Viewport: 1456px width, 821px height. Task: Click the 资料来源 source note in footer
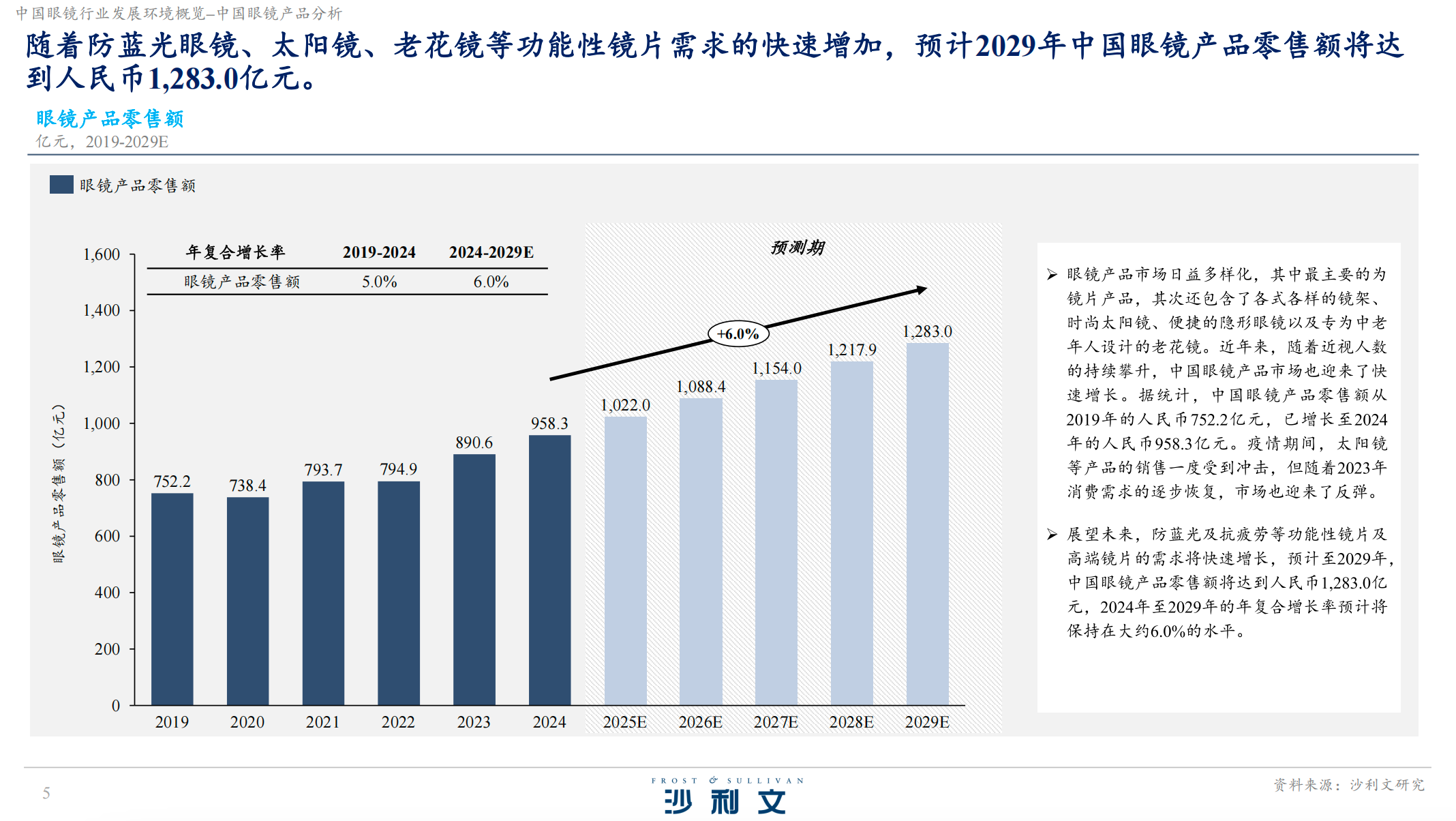pos(1348,785)
